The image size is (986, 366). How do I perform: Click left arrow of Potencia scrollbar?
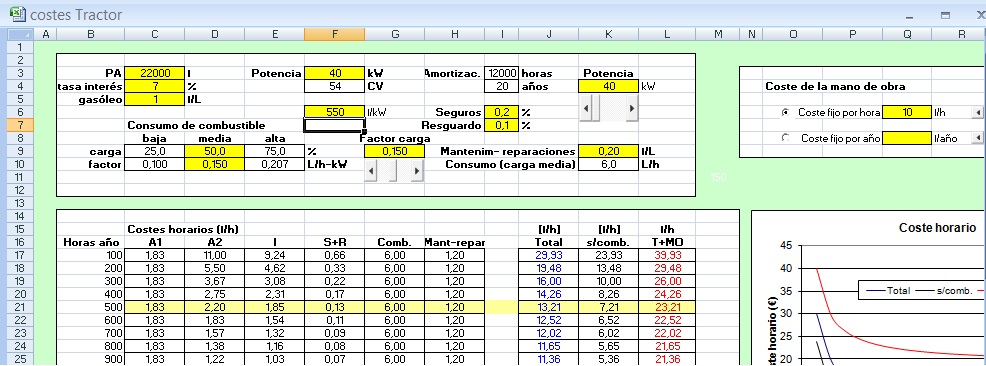(x=585, y=108)
